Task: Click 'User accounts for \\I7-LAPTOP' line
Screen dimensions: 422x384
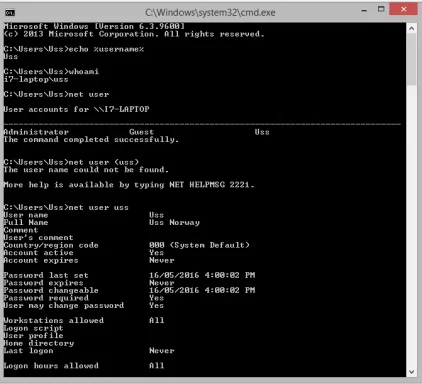Action: click(76, 109)
